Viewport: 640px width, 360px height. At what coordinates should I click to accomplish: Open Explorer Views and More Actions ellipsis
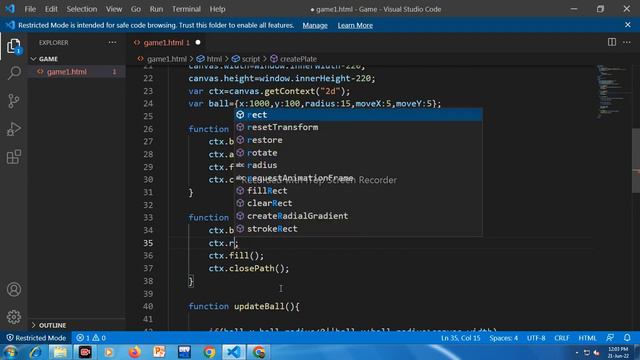click(112, 42)
